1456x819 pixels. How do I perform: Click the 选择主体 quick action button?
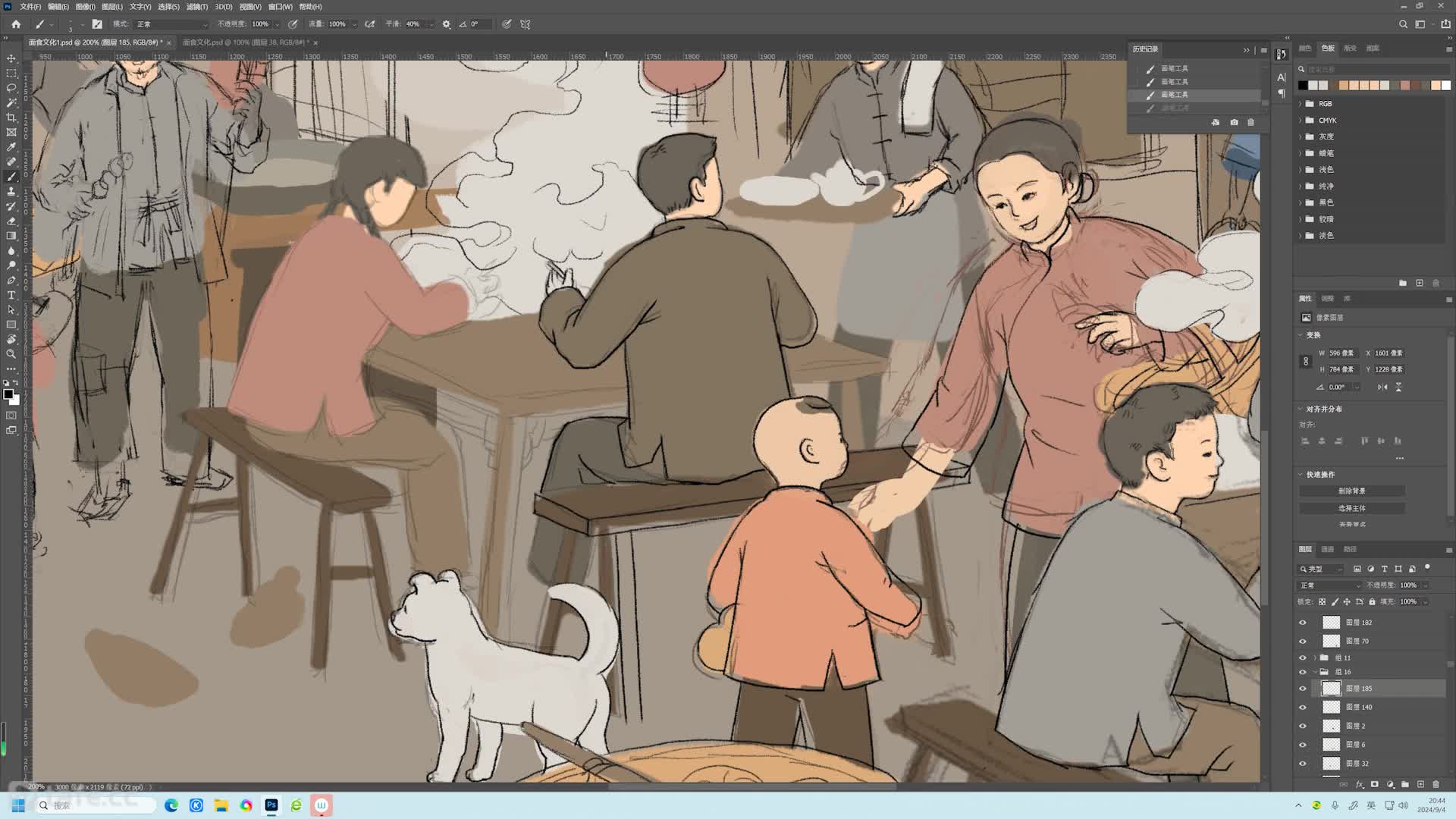1352,509
